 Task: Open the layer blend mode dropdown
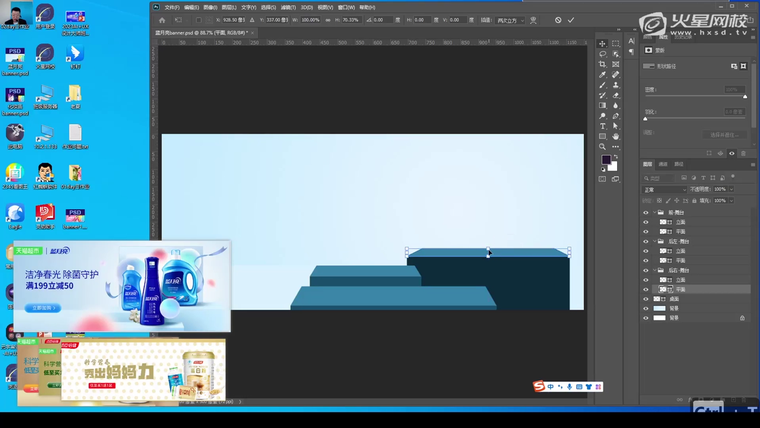[x=664, y=189]
